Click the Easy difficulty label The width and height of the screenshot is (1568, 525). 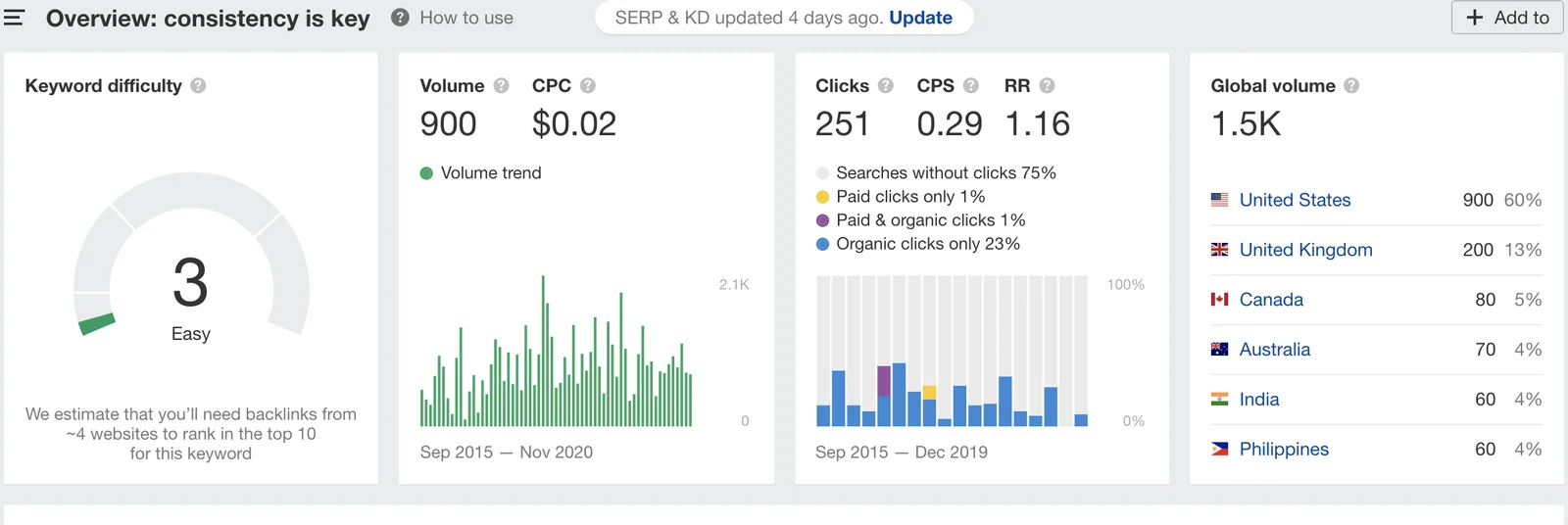point(191,334)
